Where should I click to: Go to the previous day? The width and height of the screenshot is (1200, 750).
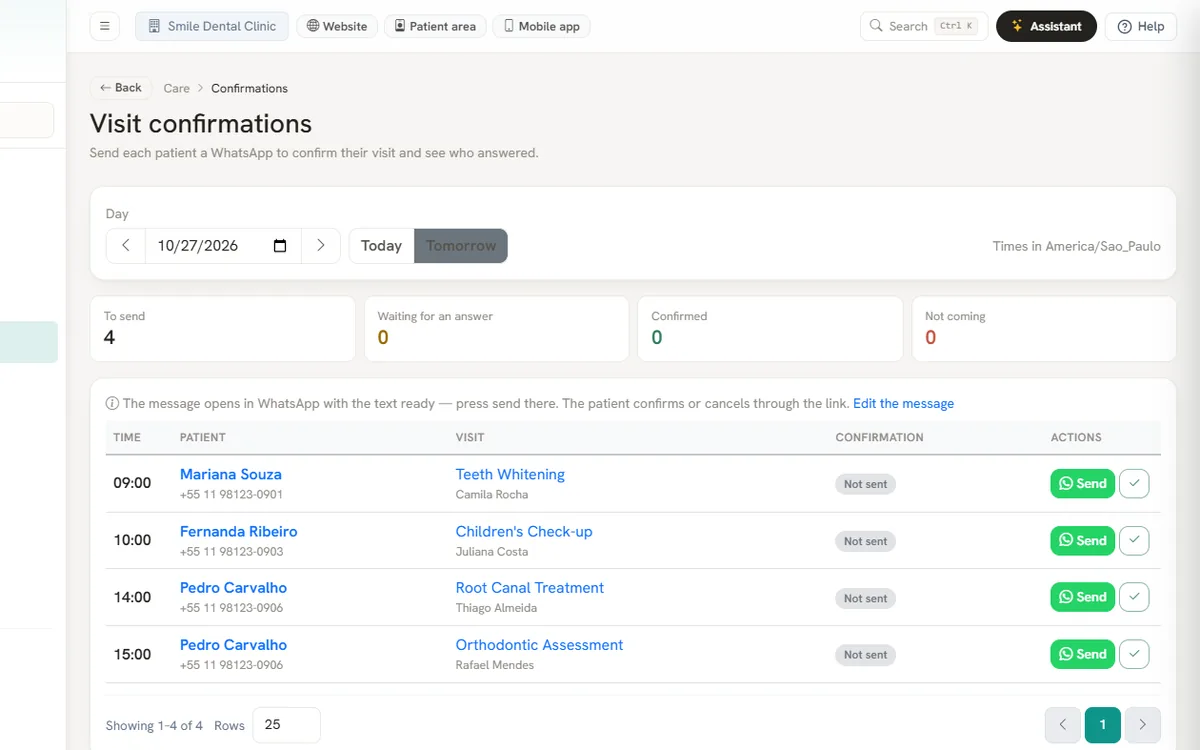coord(126,246)
